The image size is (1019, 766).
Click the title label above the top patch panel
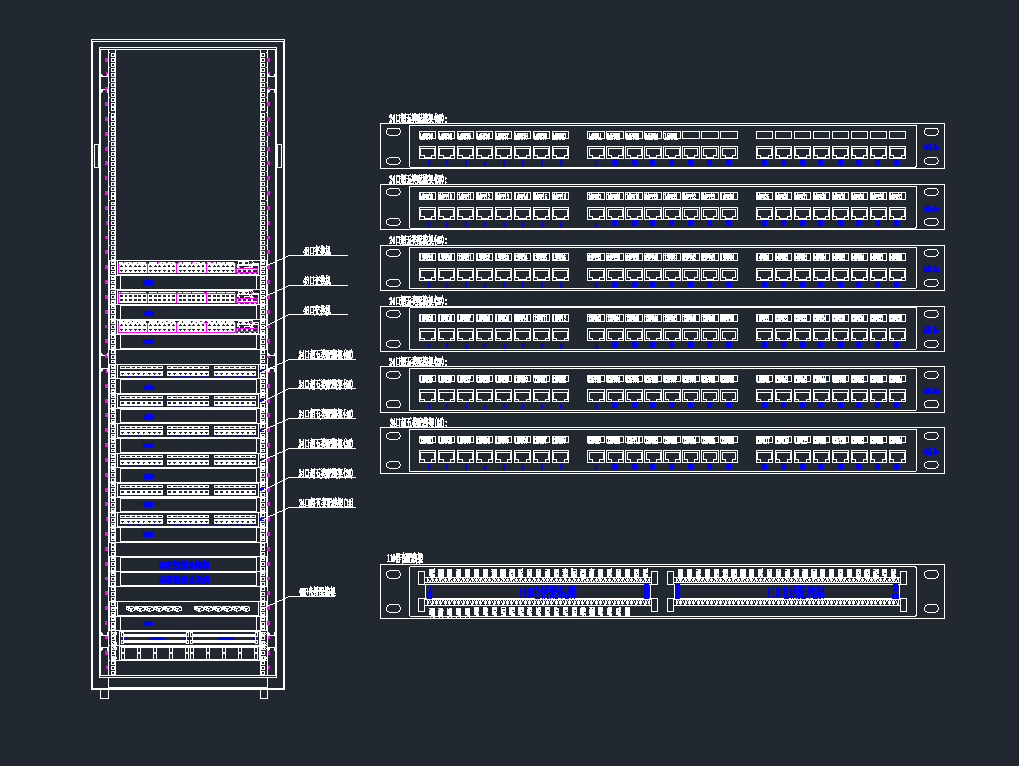pyautogui.click(x=418, y=118)
